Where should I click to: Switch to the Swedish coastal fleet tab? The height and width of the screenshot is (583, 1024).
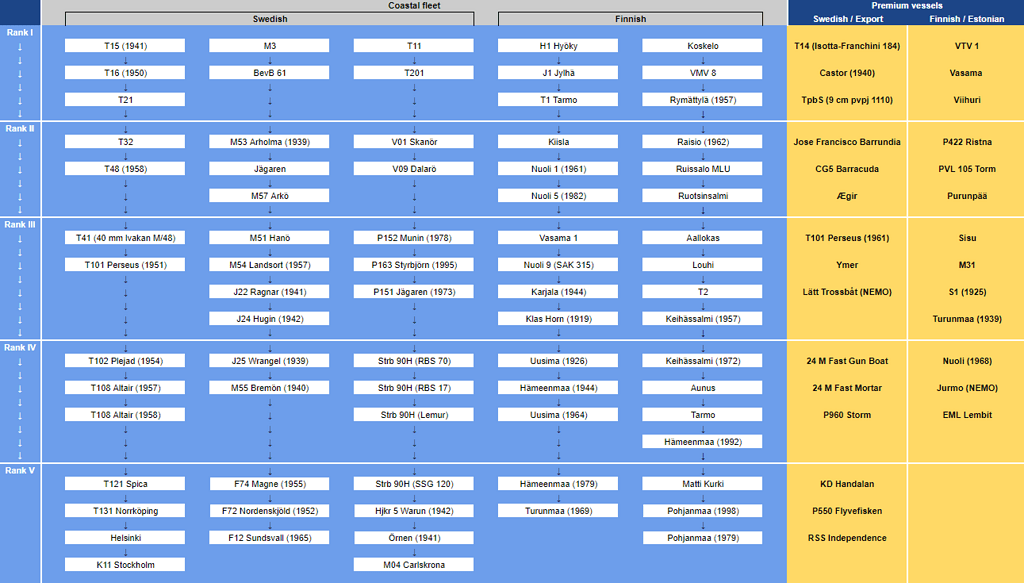268,18
